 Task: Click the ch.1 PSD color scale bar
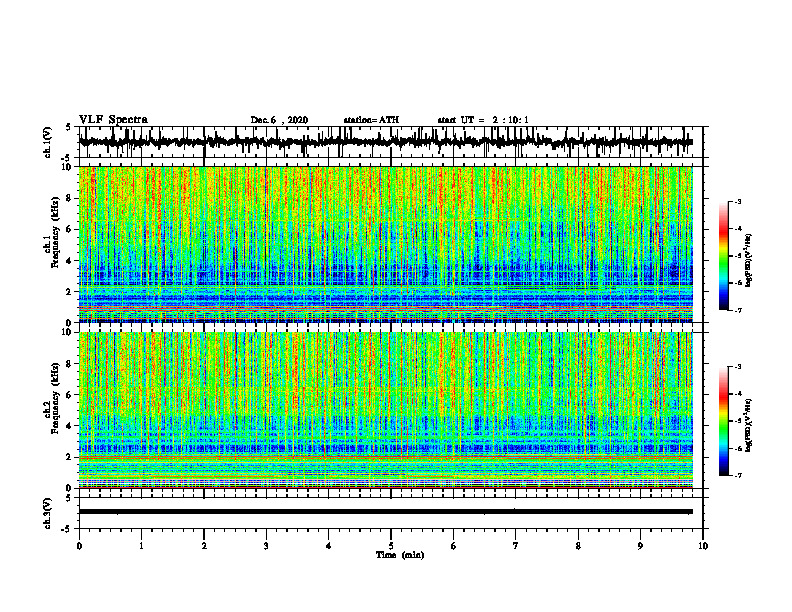pyautogui.click(x=724, y=256)
